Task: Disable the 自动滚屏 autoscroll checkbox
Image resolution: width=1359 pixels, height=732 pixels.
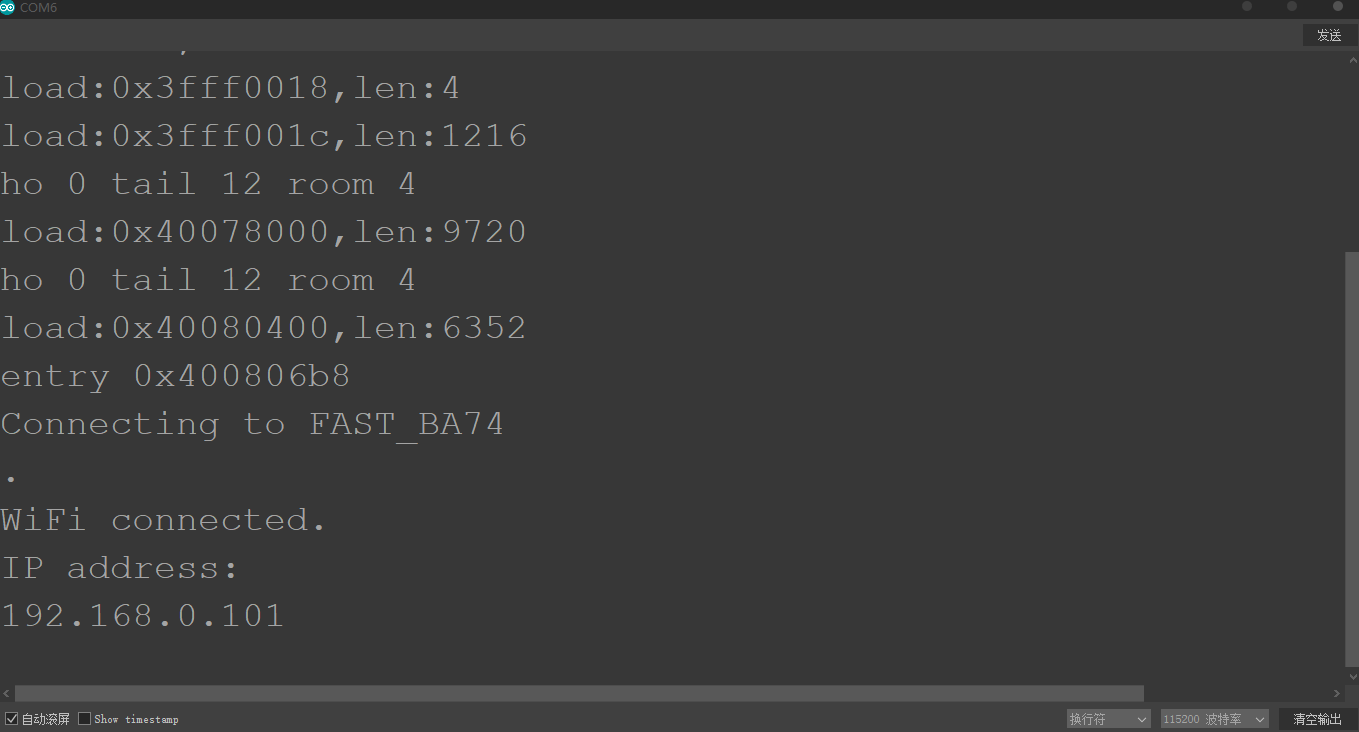Action: (12, 719)
